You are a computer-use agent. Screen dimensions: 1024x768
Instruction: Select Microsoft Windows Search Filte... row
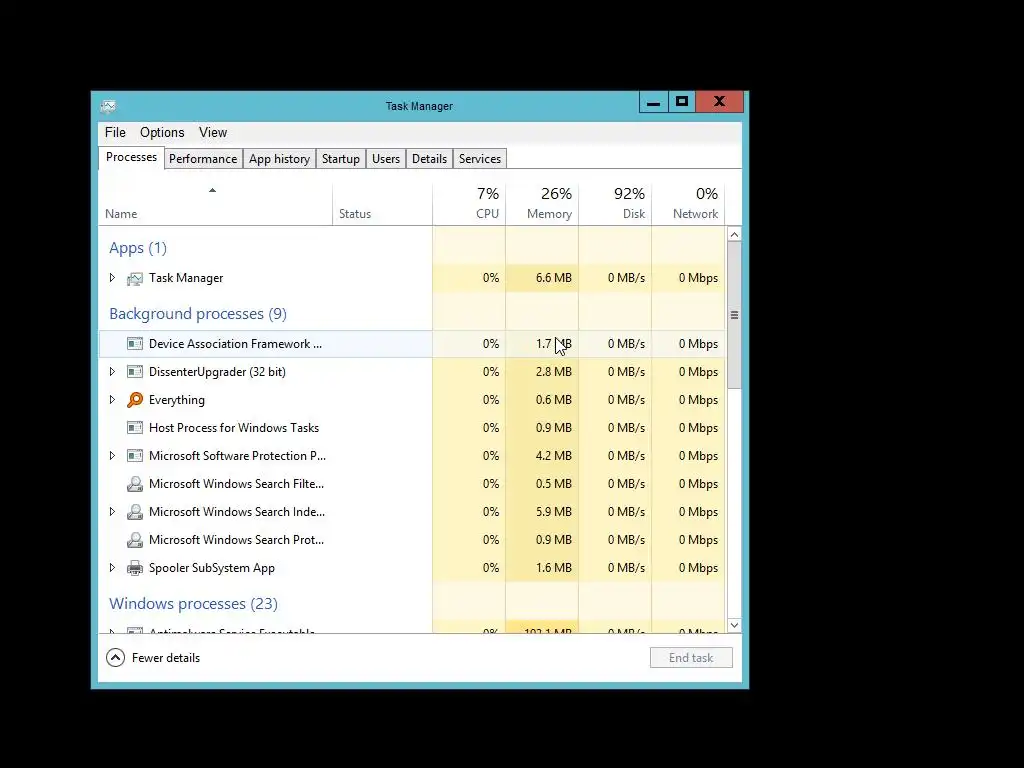pos(411,484)
